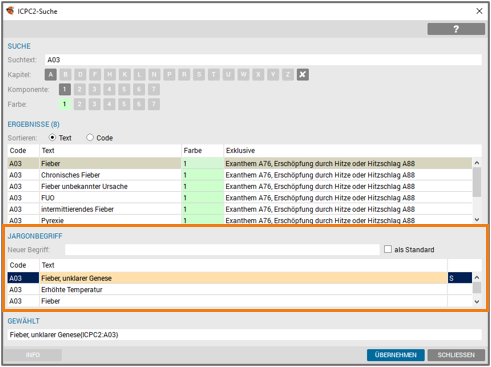Pick Farbe 3 swatch
Image resolution: width=491 pixels, height=367 pixels.
(x=94, y=104)
